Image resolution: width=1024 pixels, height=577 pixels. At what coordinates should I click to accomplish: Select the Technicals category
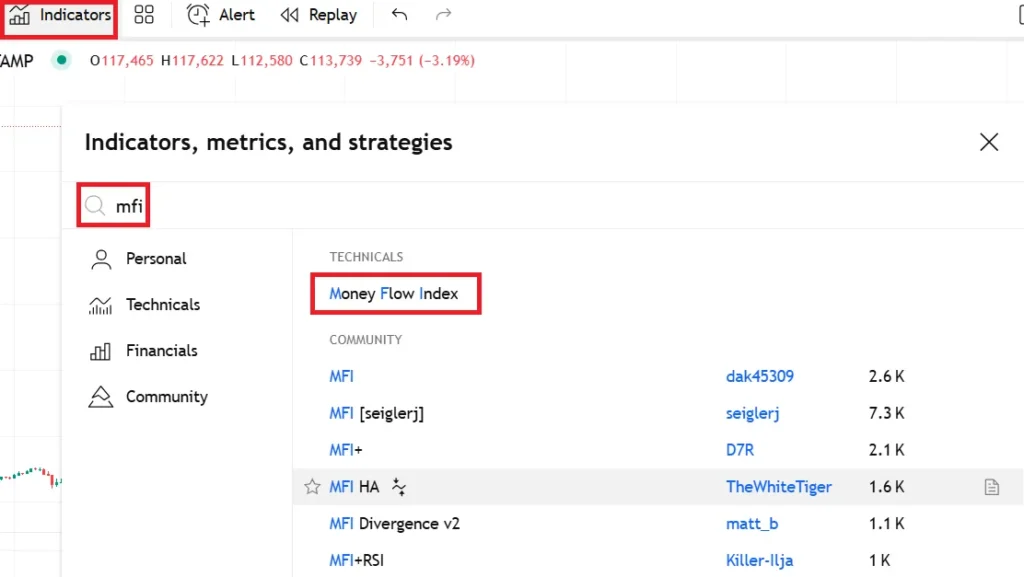click(x=162, y=305)
